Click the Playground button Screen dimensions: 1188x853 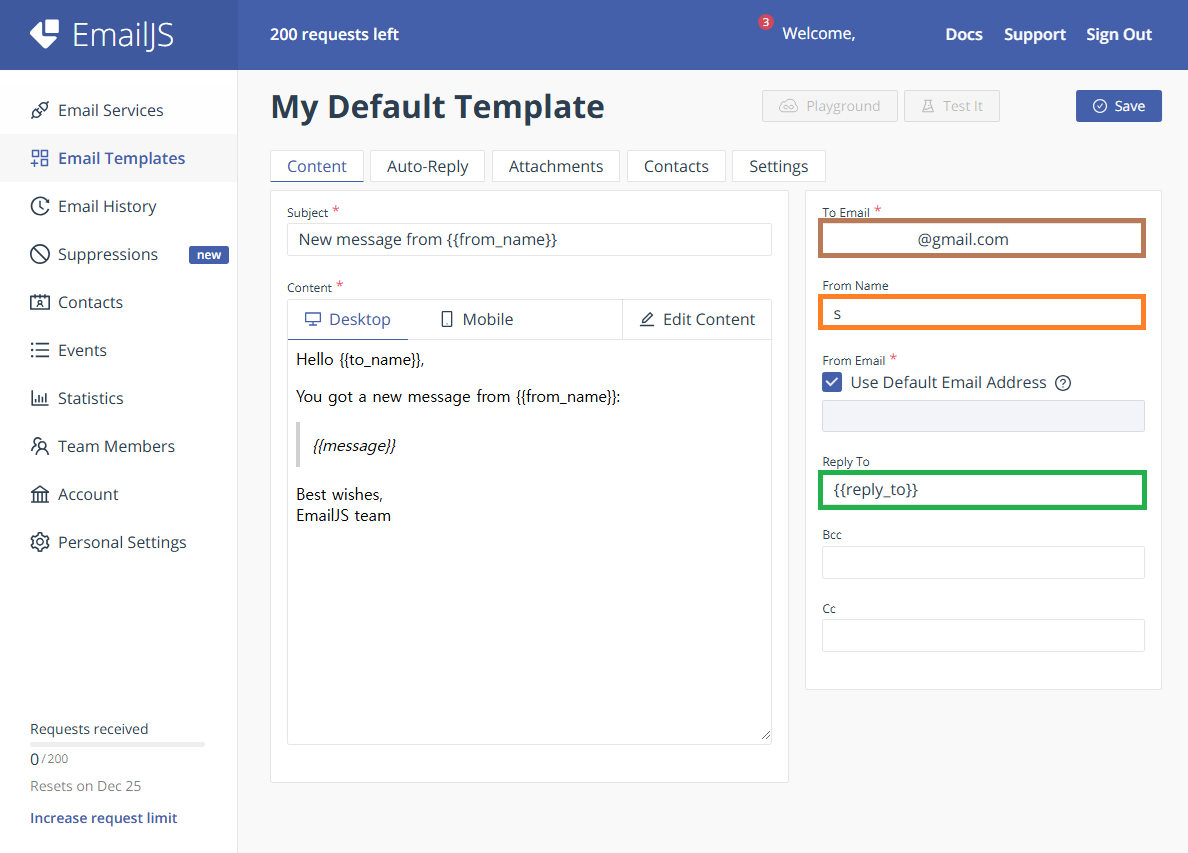(x=830, y=106)
